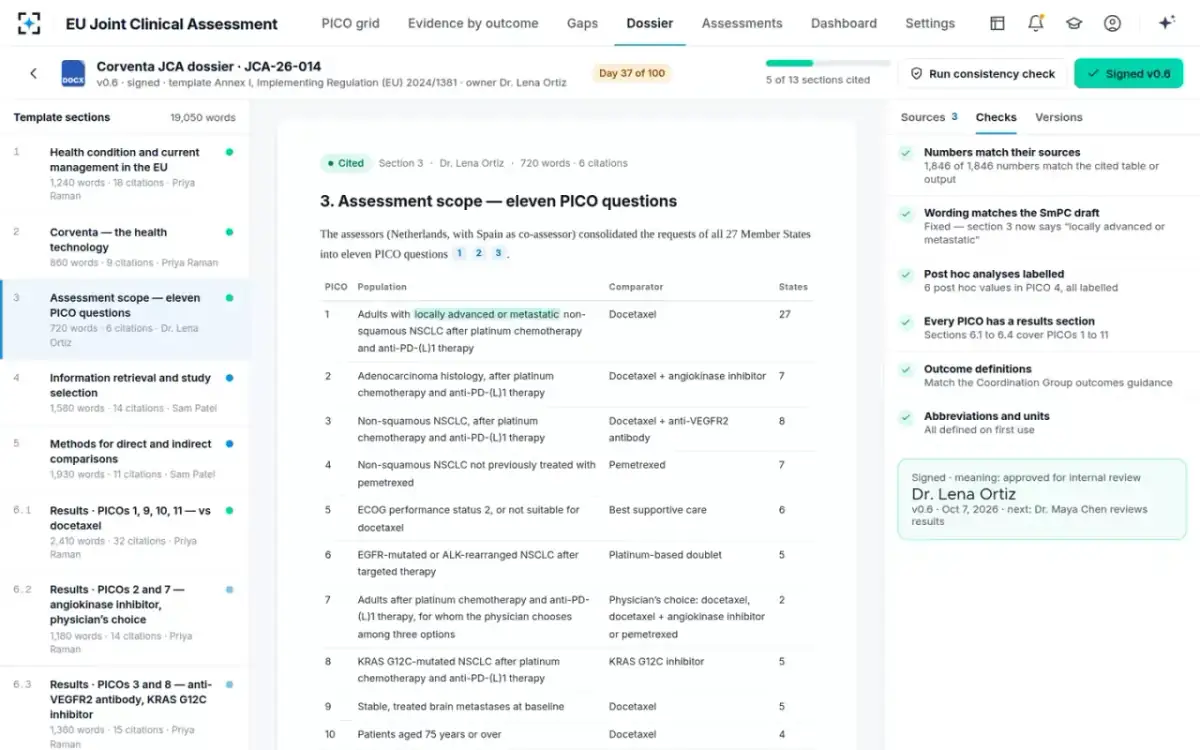1200x750 pixels.
Task: Click KRAS G12C inhibitor comparator cell
Action: [x=656, y=662]
